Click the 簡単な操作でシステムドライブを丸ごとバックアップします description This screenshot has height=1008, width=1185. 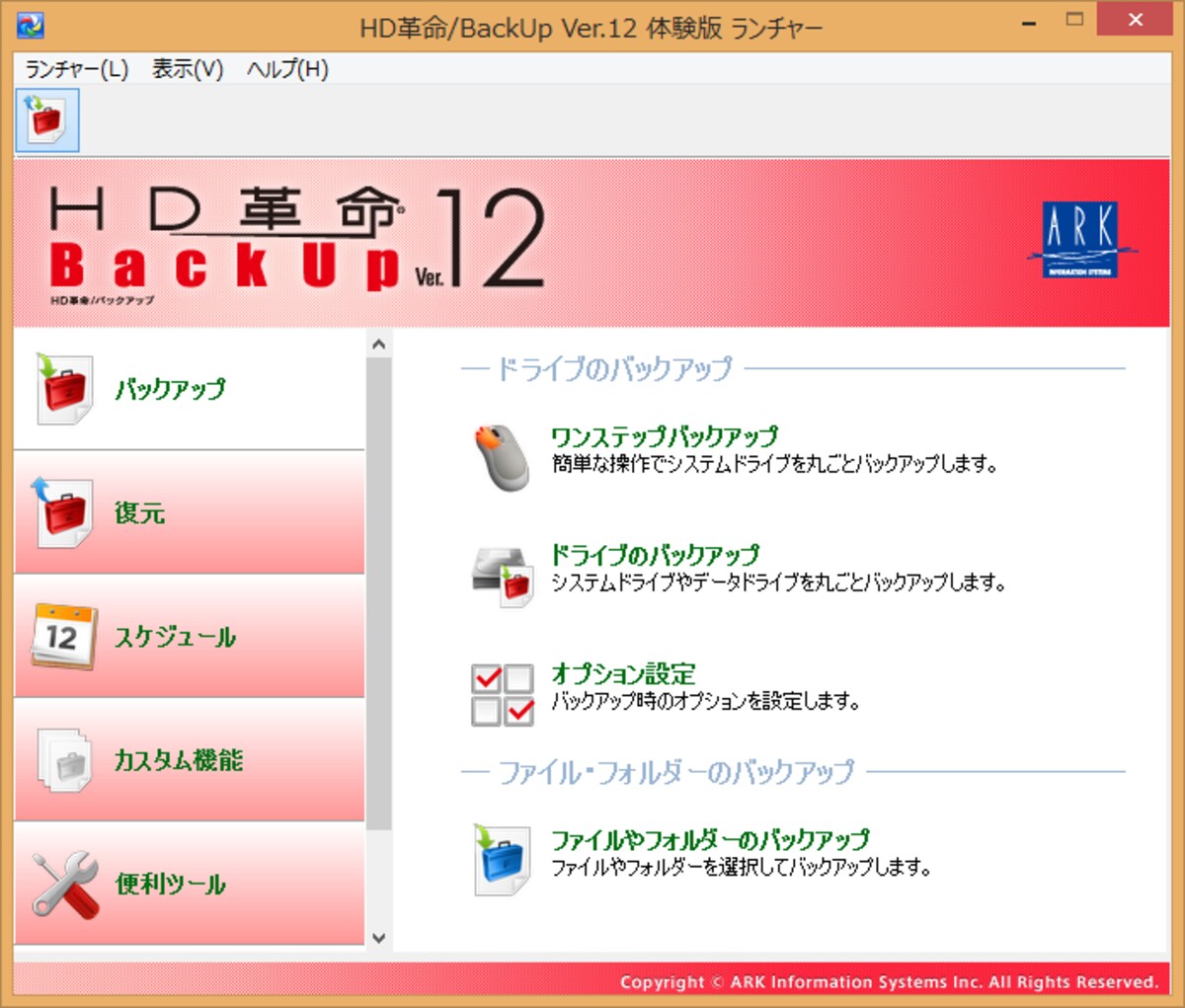coord(775,463)
